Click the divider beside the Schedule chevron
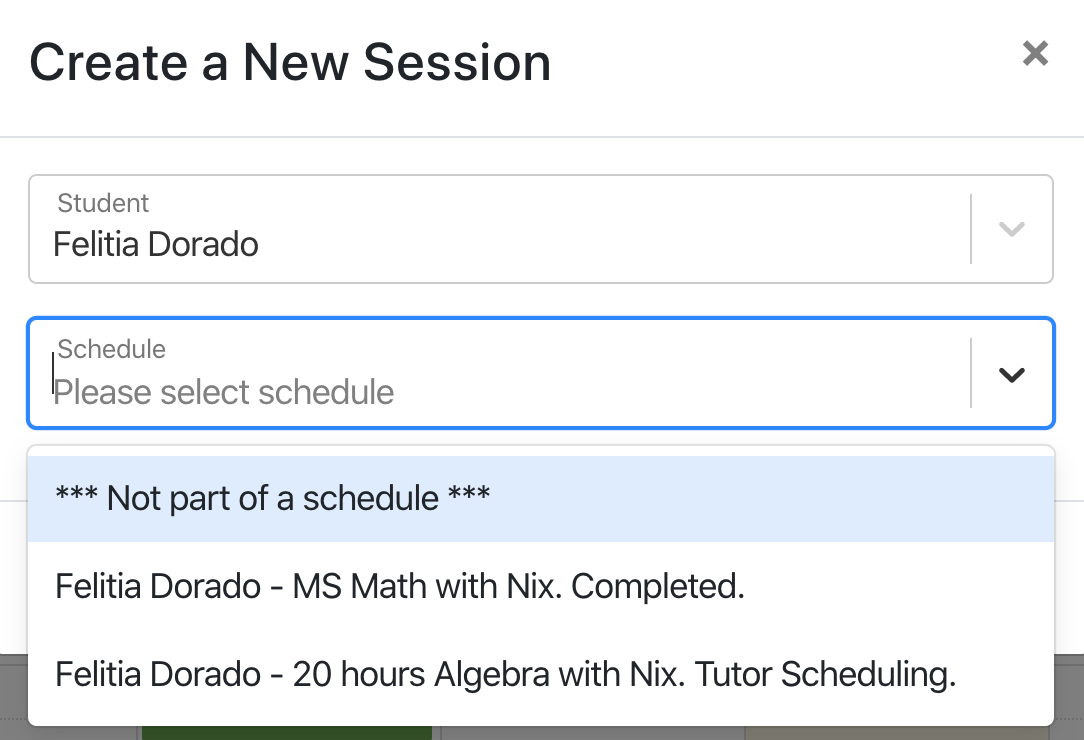This screenshot has width=1084, height=740. click(x=971, y=373)
